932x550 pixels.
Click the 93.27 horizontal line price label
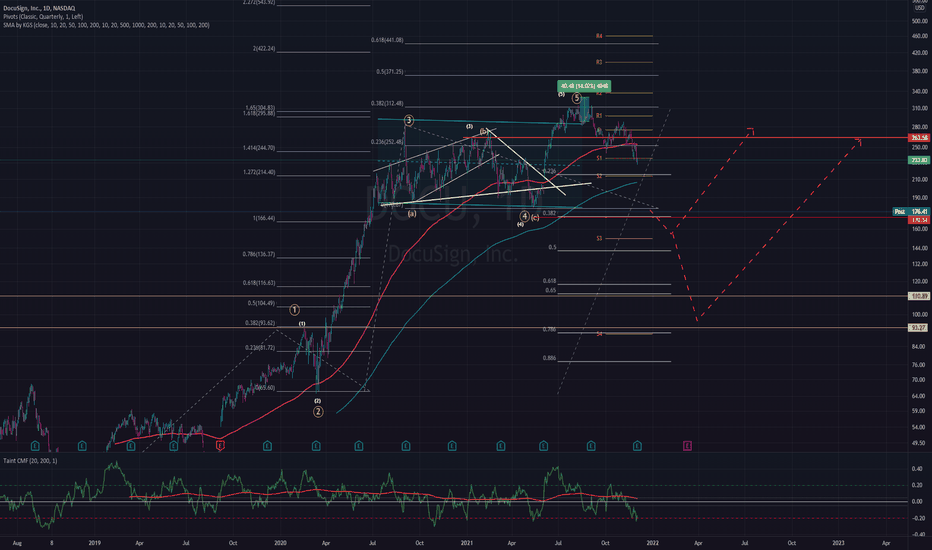point(919,328)
